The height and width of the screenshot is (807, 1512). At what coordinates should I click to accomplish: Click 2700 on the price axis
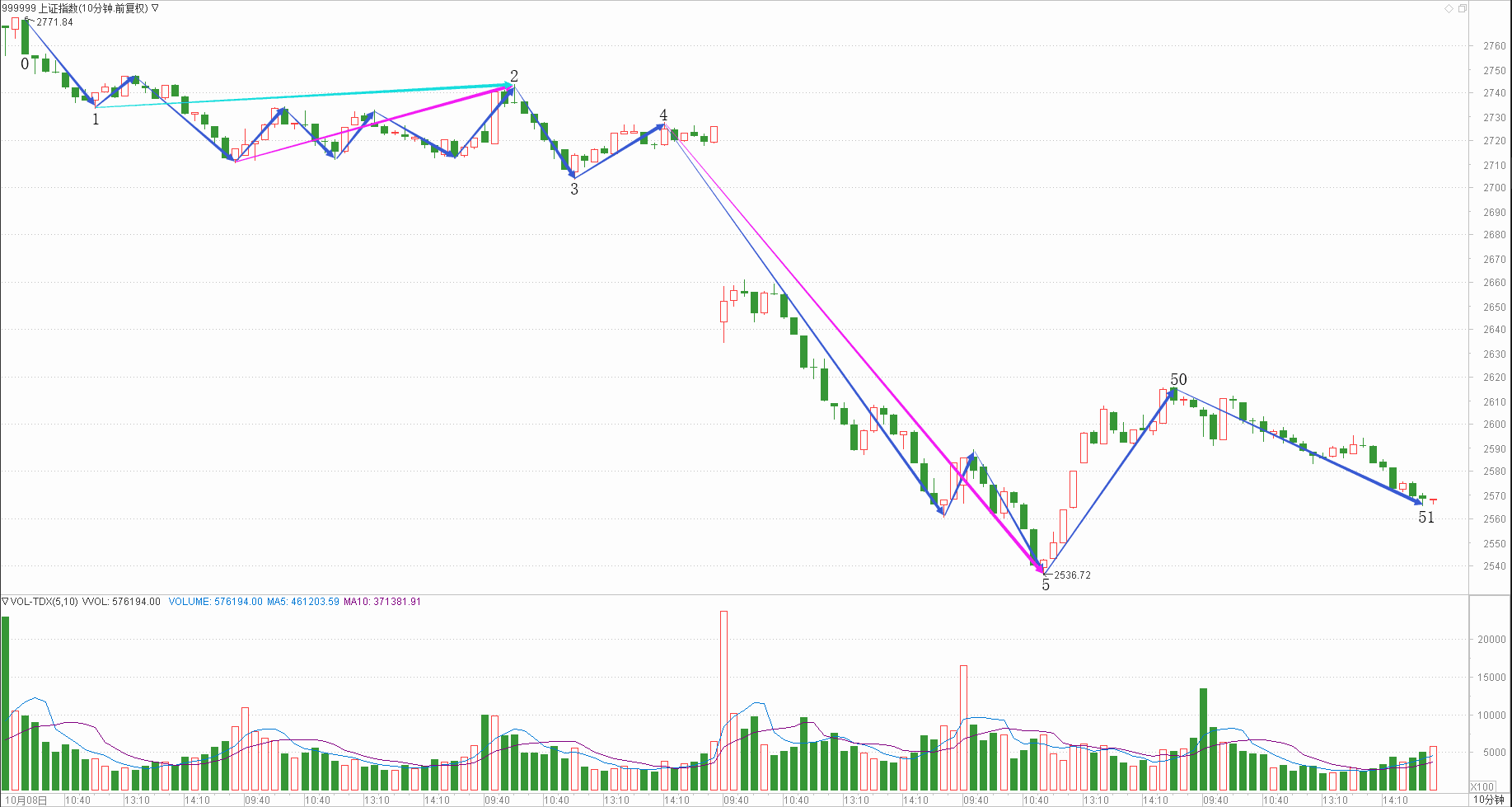[1494, 188]
